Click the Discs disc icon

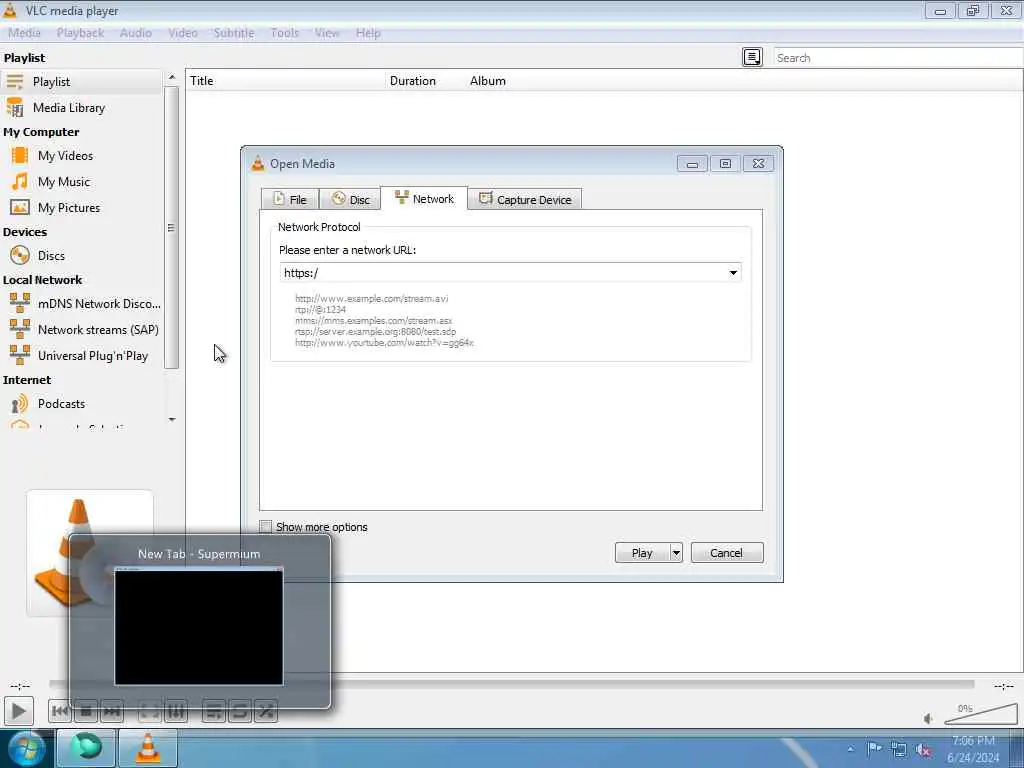(x=20, y=255)
